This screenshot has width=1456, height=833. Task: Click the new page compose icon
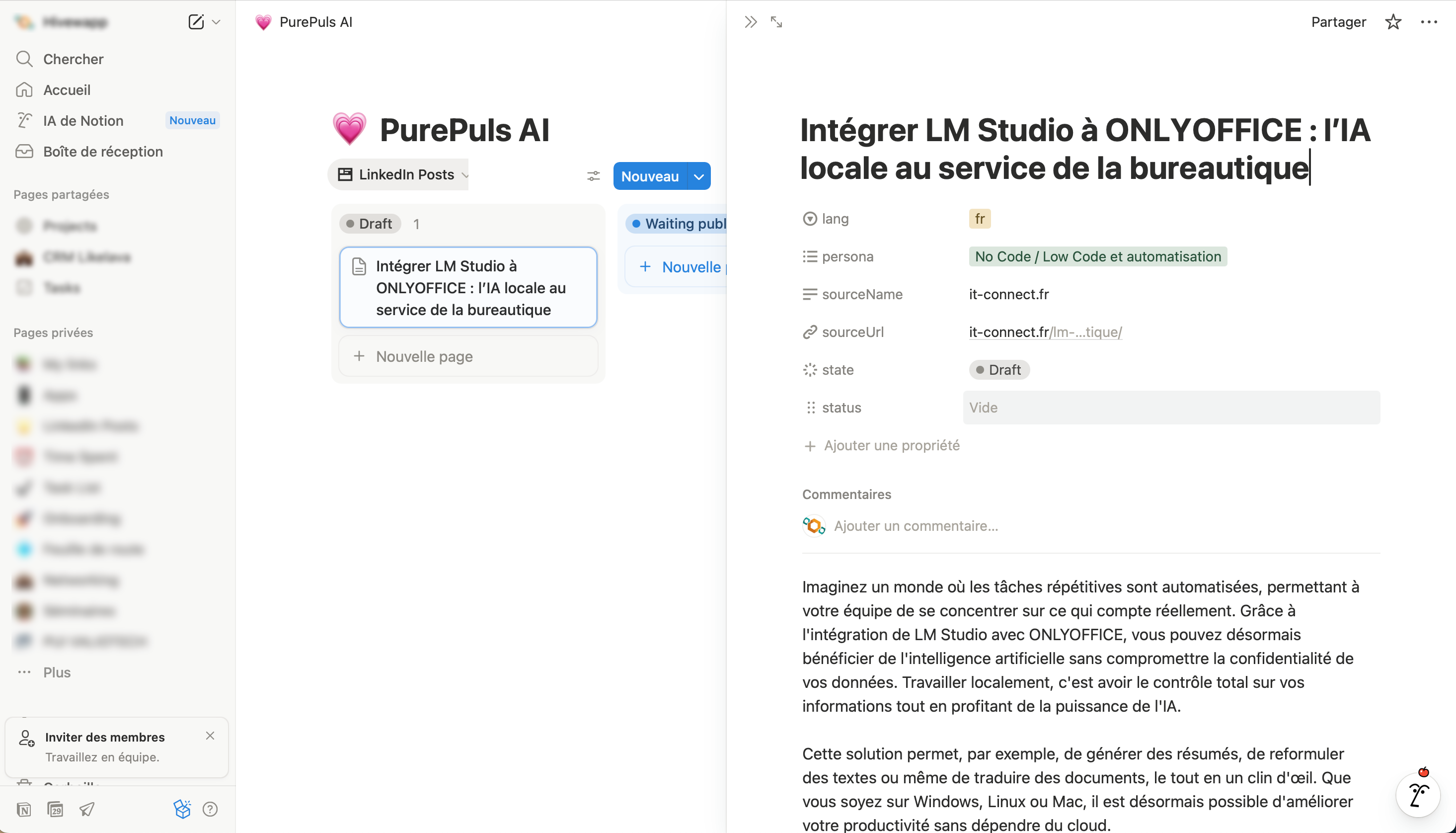pos(196,22)
